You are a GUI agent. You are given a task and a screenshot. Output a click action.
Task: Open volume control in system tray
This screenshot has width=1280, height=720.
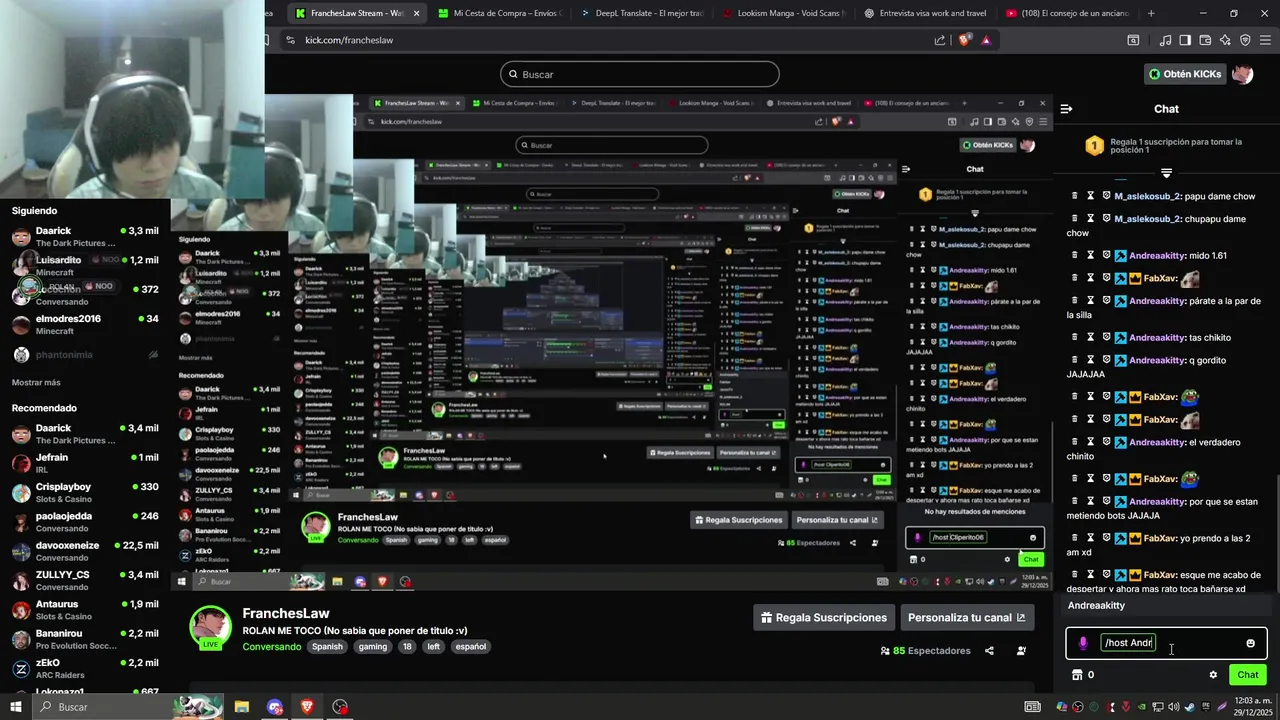(x=1173, y=707)
